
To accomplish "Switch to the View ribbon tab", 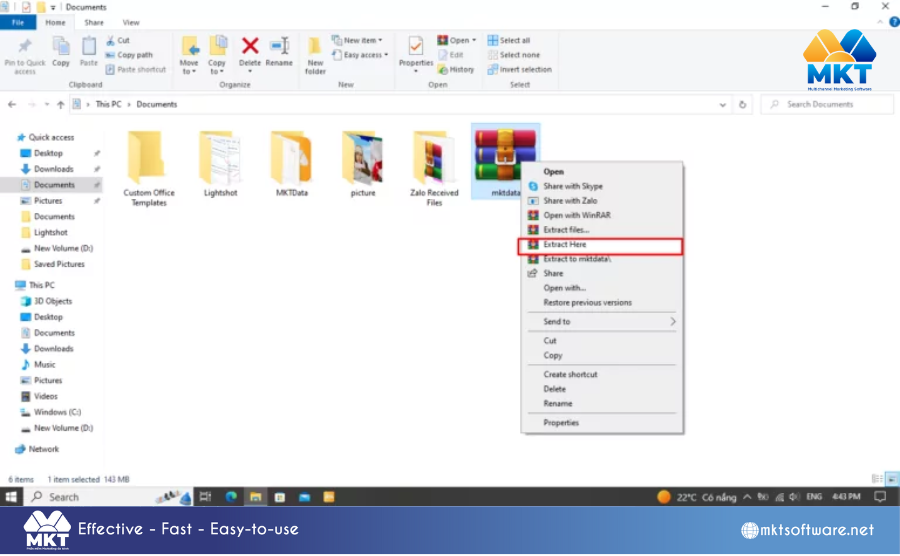I will [131, 22].
